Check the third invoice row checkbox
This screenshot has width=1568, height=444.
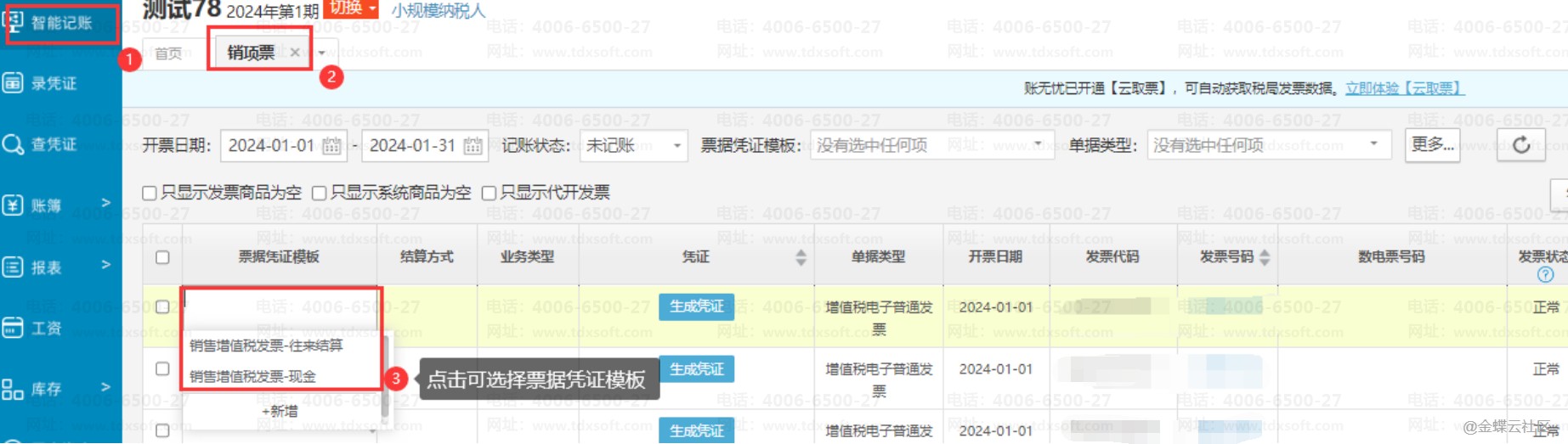click(162, 430)
